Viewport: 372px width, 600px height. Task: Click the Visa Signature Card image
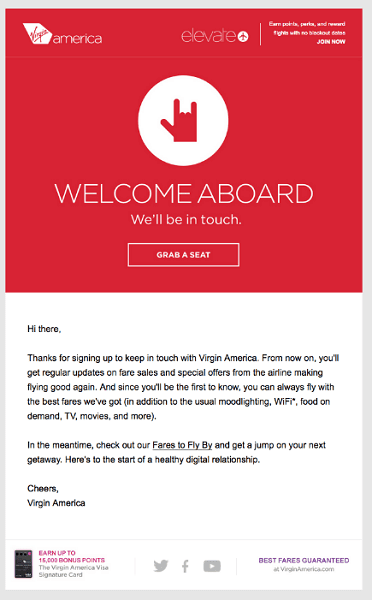point(24,564)
